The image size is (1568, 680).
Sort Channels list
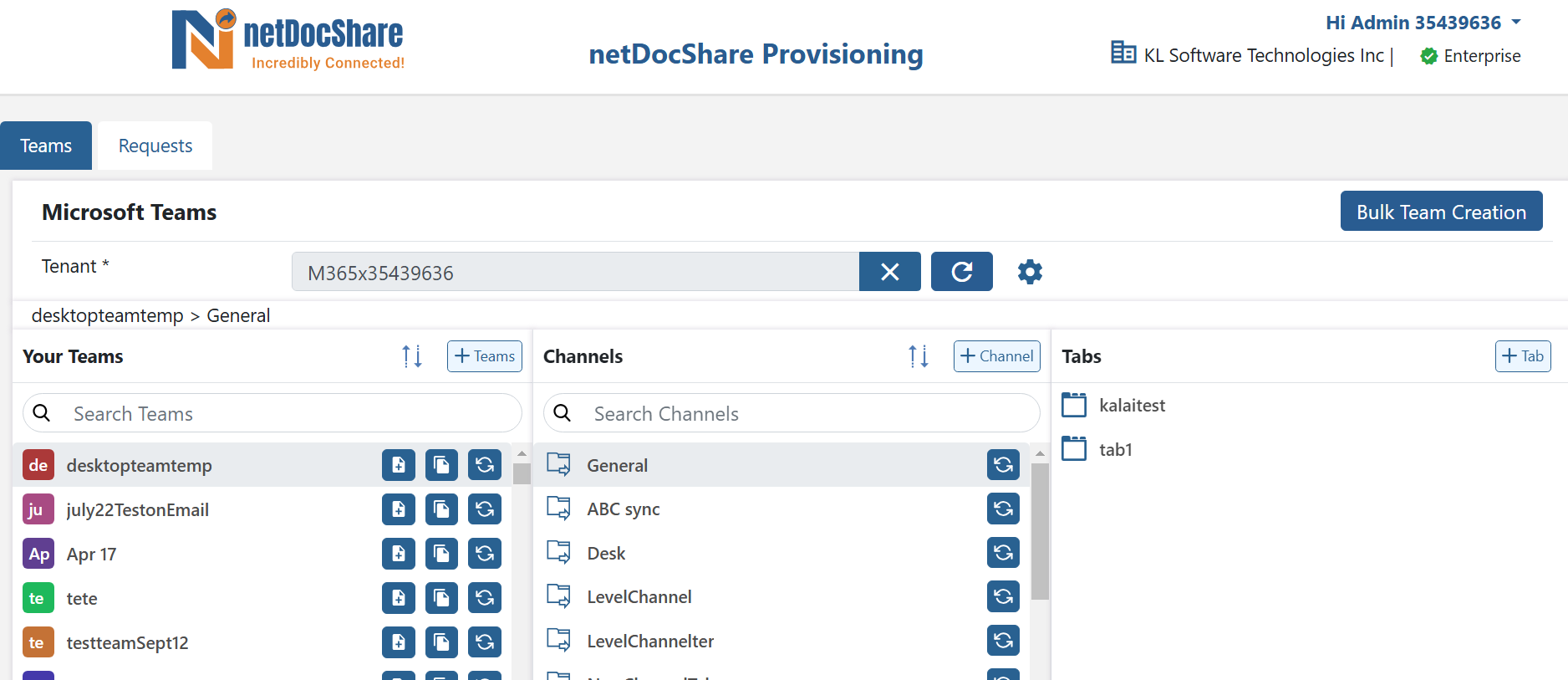919,356
